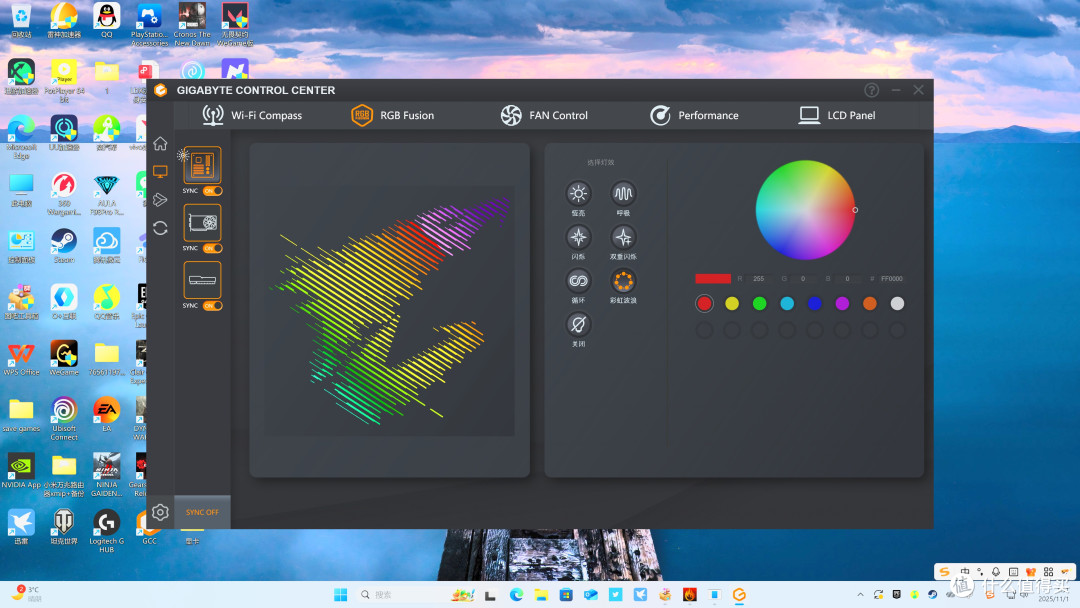Open Gigabyte Control Center taskbar icon

click(x=739, y=595)
